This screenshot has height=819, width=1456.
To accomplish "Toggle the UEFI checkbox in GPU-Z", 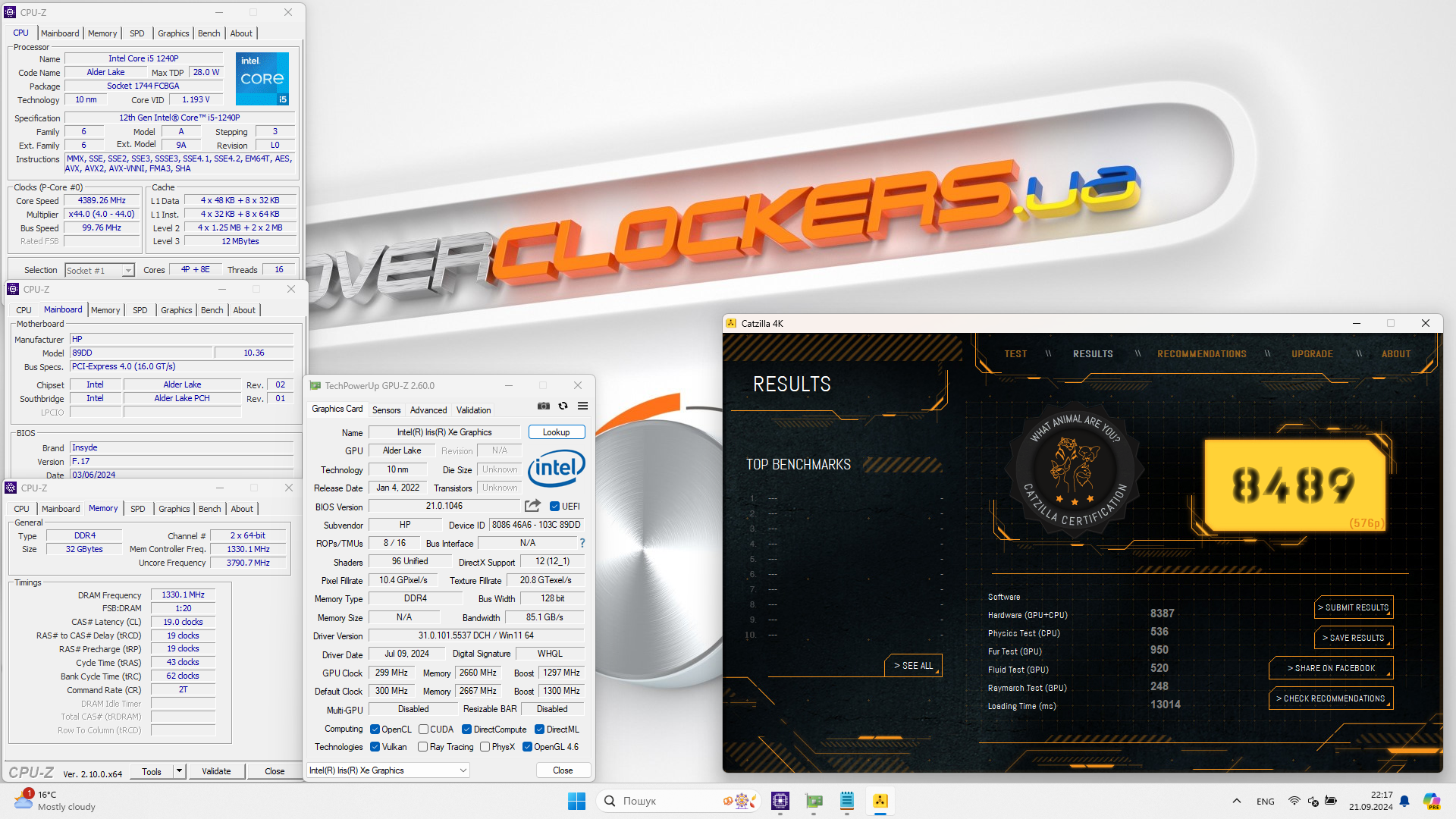I will 554,507.
